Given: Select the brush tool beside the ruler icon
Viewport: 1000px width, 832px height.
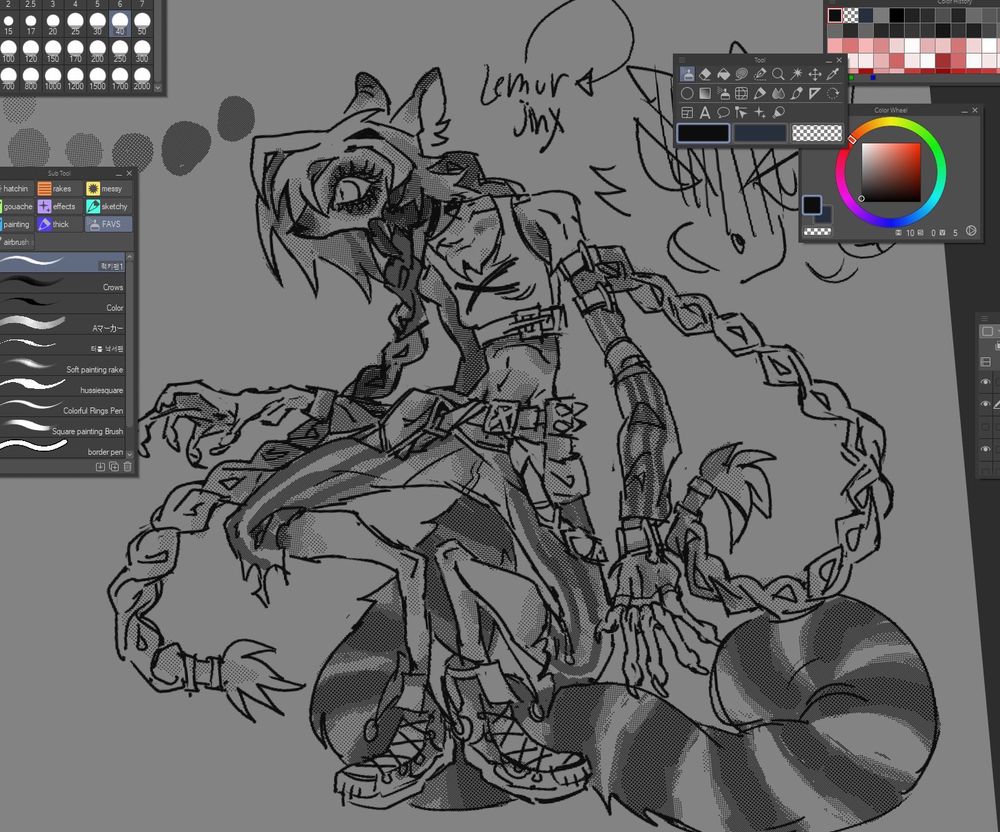Looking at the screenshot, I should [x=797, y=94].
